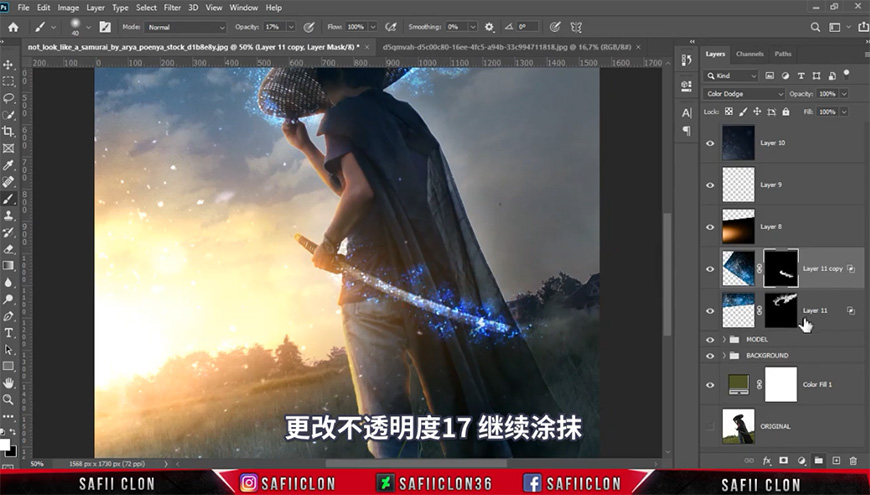Hide Layer 9 visibility eye
This screenshot has height=495, width=870.
coord(710,185)
